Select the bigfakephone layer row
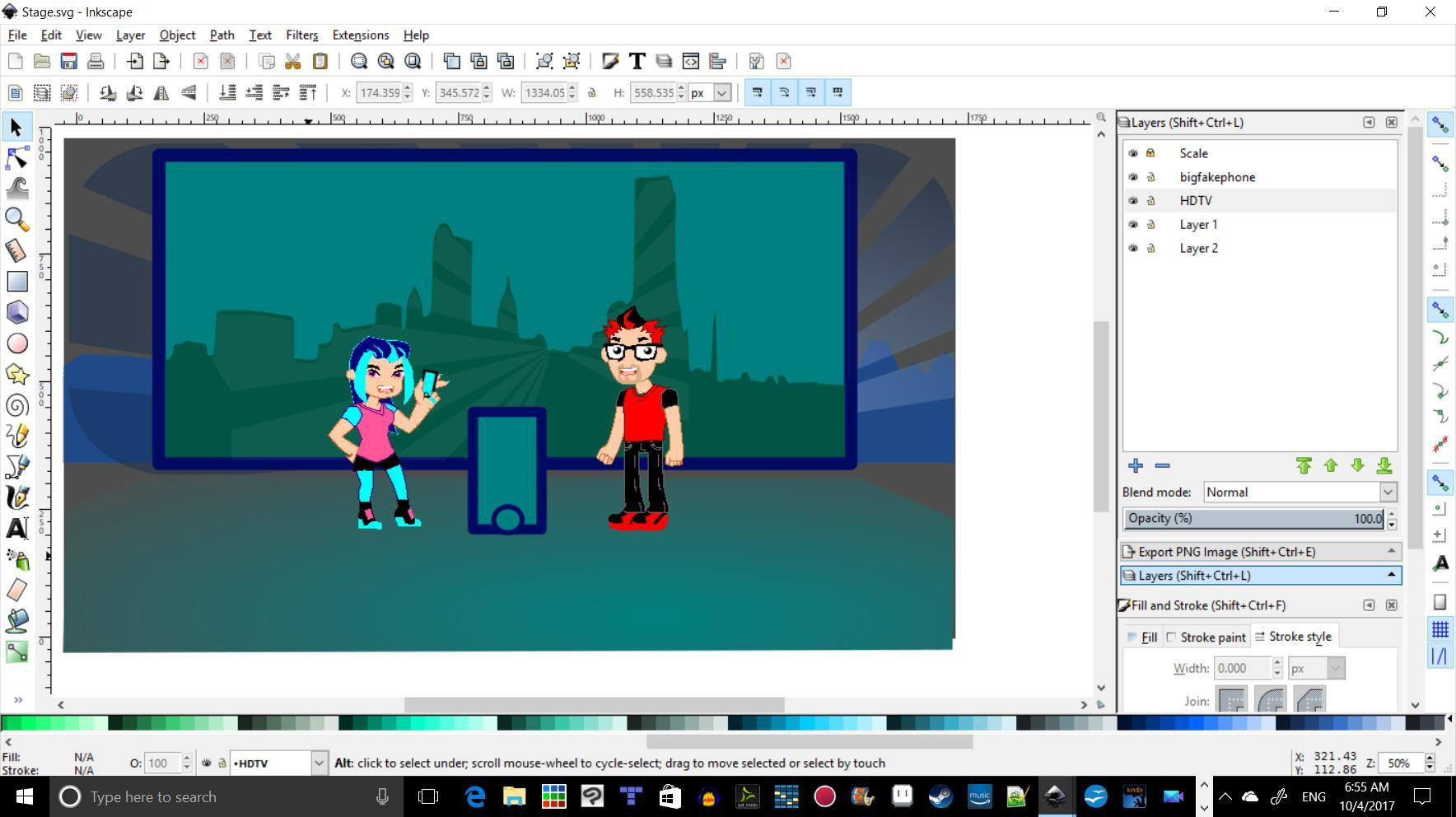This screenshot has height=817, width=1456. pos(1260,177)
